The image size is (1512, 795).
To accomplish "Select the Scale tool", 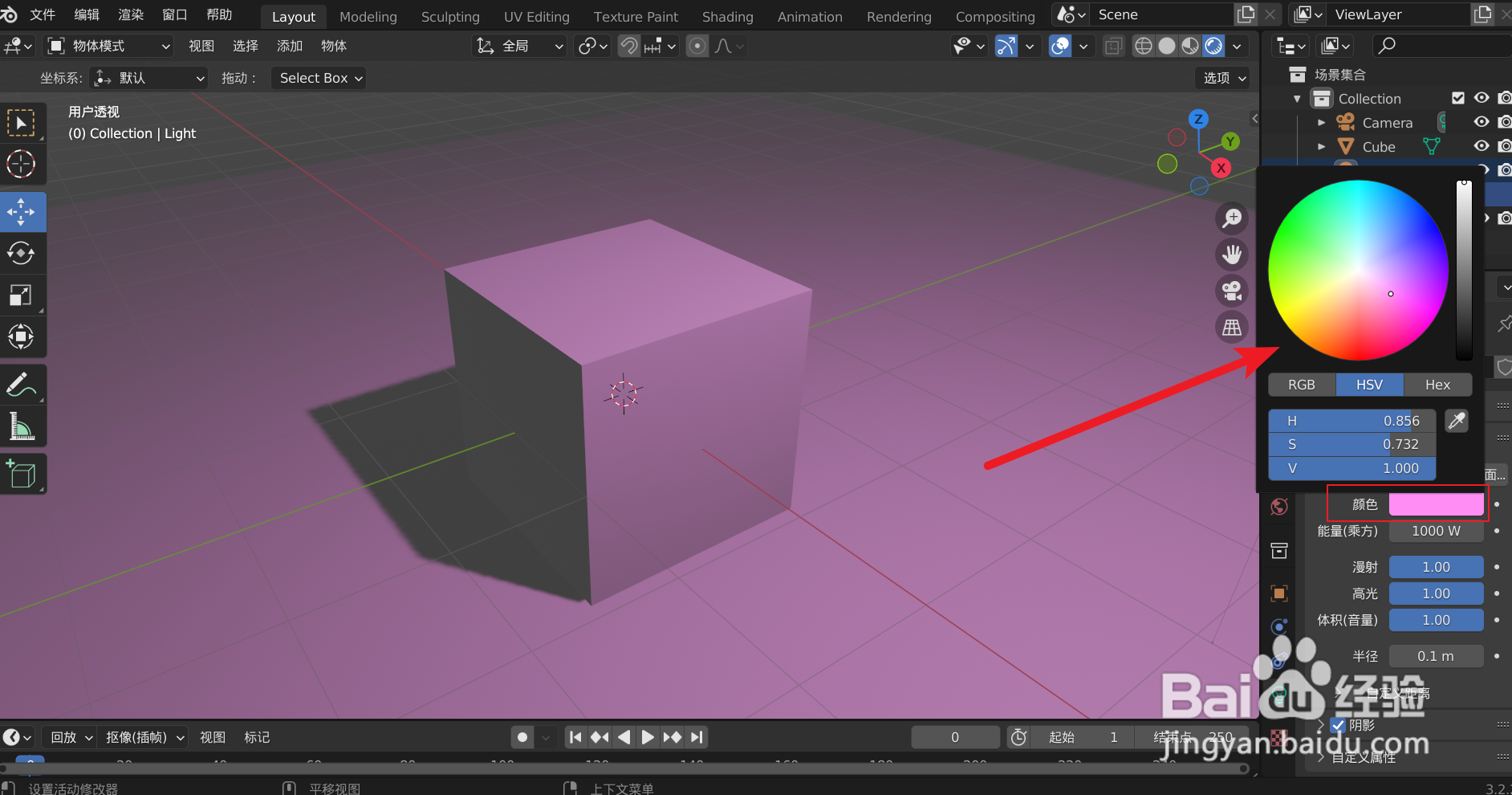I will point(22,296).
